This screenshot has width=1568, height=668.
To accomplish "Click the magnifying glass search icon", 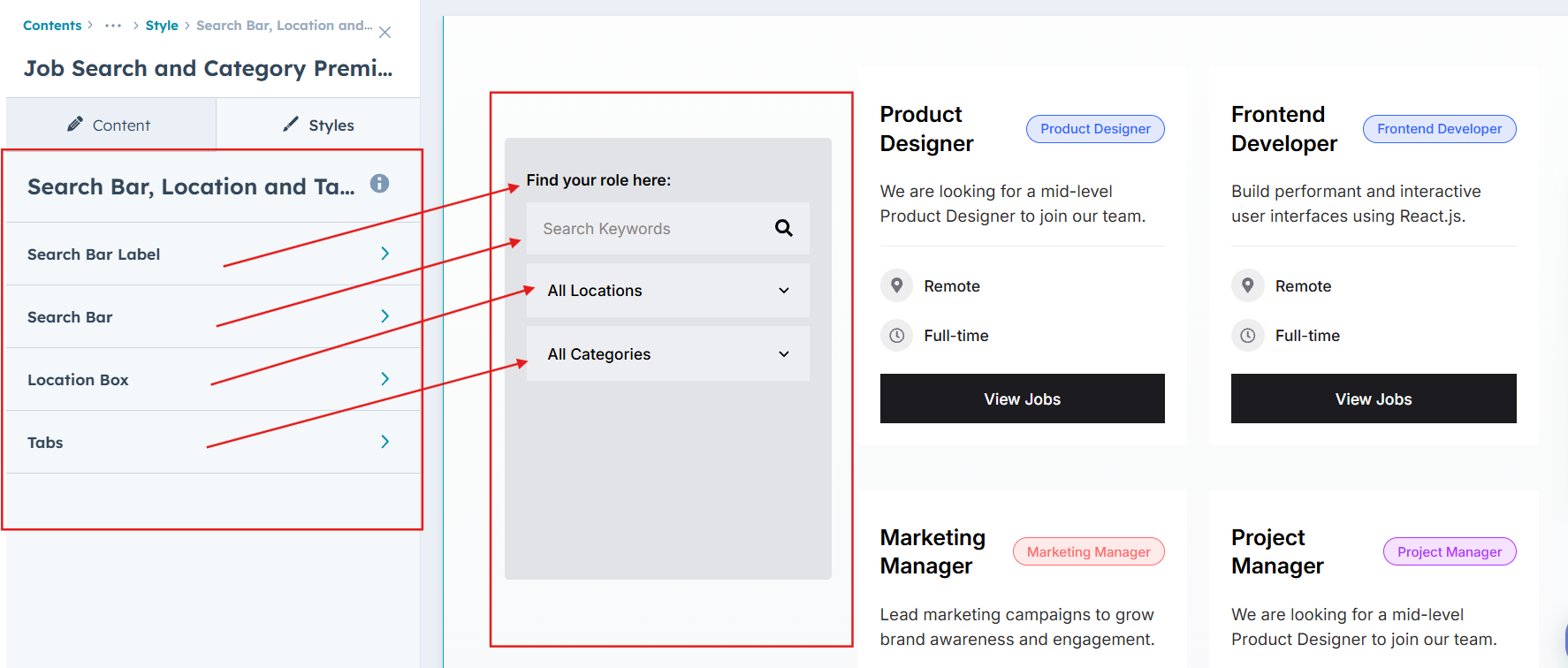I will click(783, 228).
